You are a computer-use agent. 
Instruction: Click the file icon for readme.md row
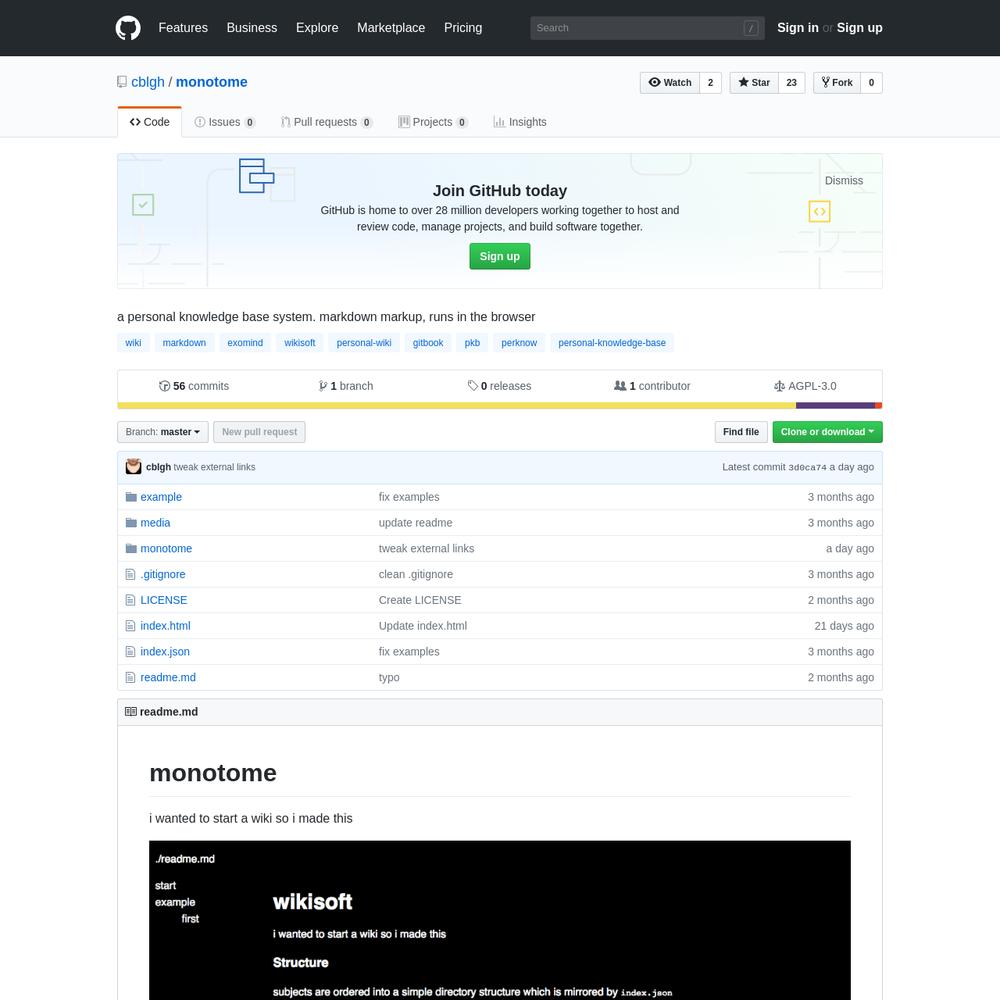click(130, 677)
